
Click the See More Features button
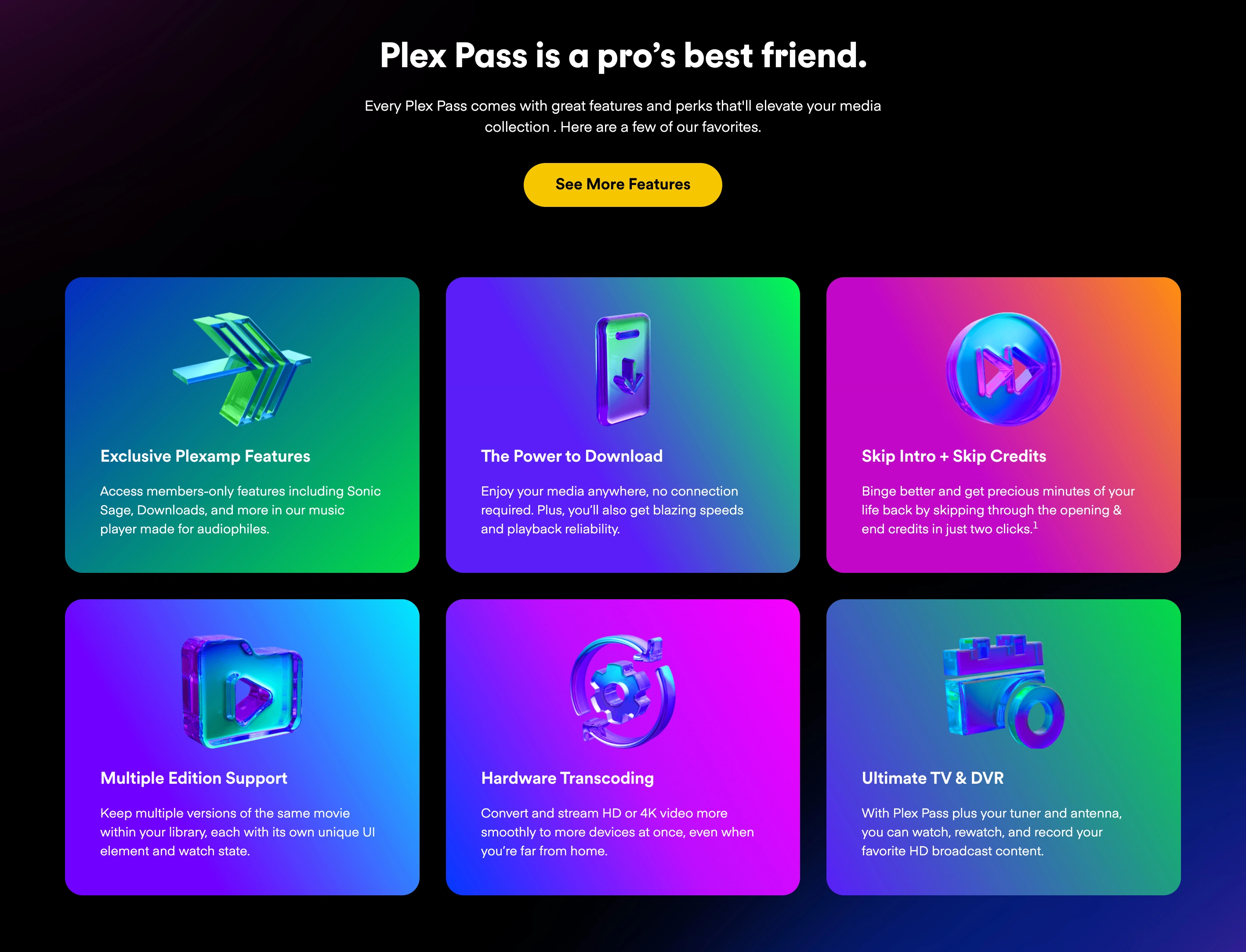(622, 185)
